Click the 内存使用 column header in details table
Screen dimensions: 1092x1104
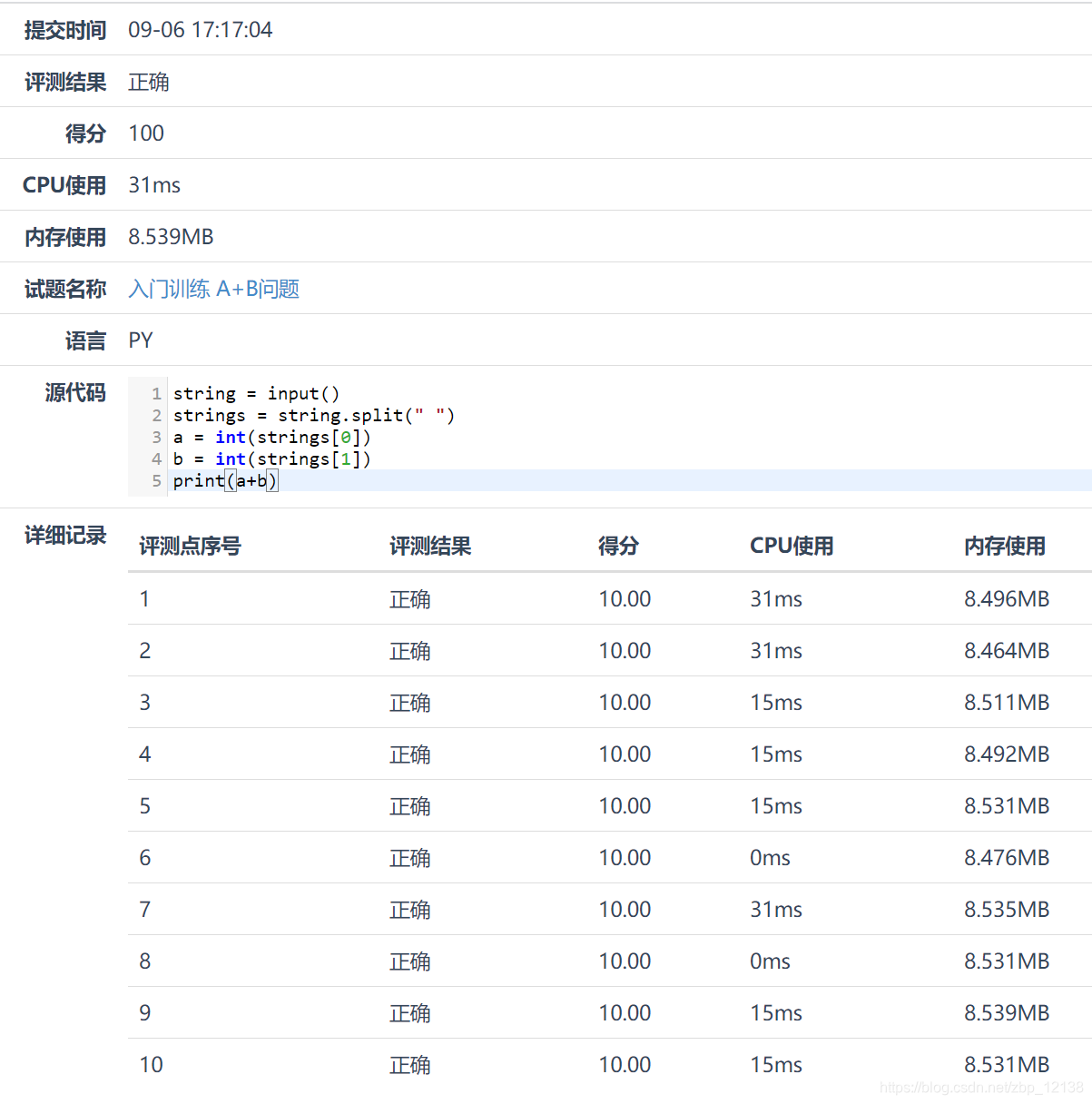click(x=1005, y=546)
